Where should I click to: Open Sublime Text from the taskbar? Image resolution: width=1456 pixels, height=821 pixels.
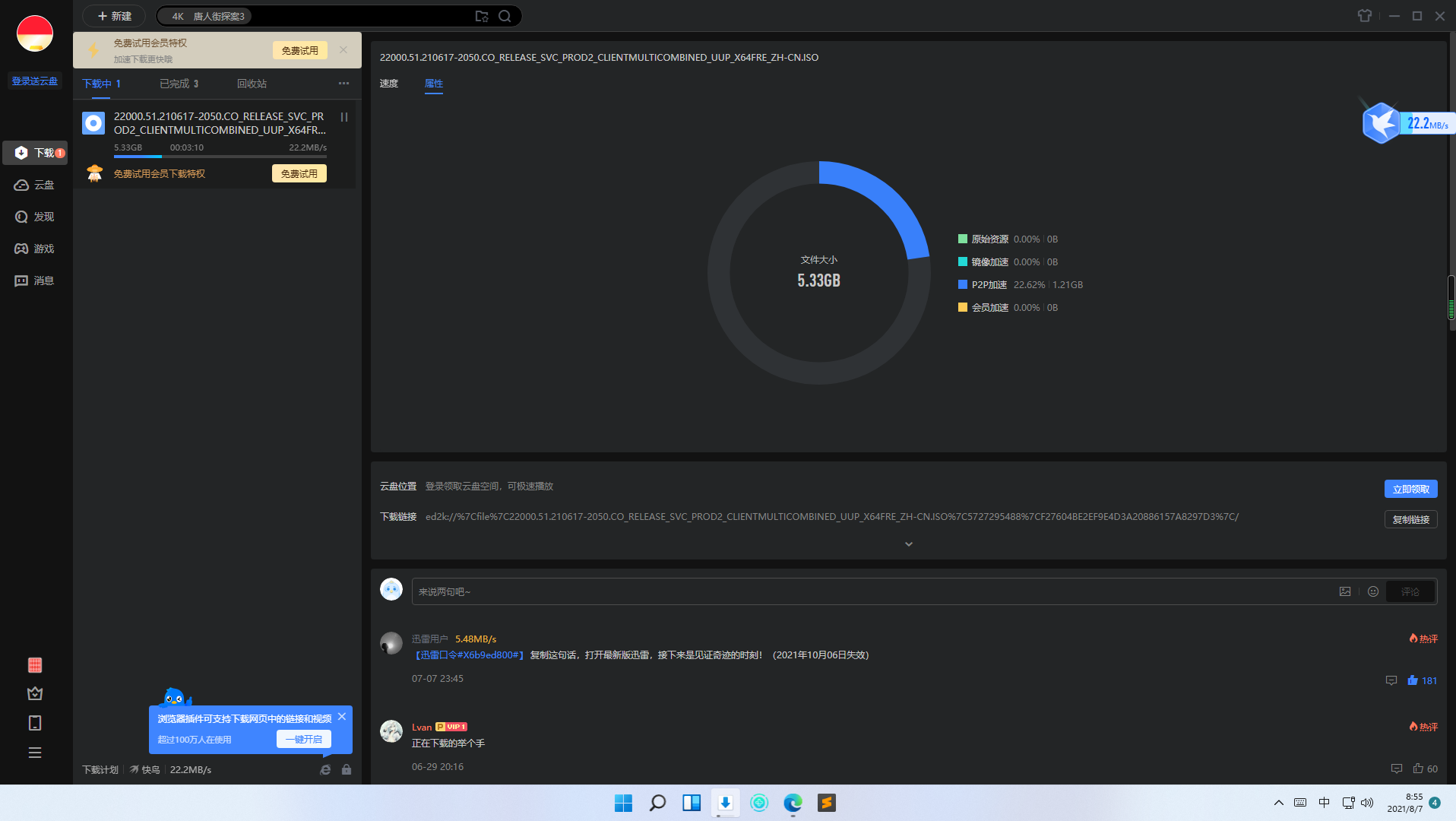827,803
